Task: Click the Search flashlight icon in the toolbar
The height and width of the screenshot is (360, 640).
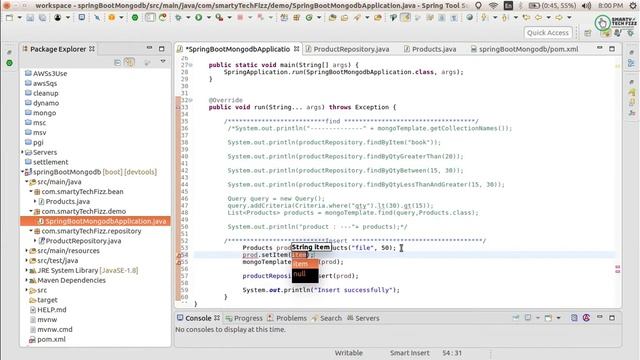Action: pos(357,18)
